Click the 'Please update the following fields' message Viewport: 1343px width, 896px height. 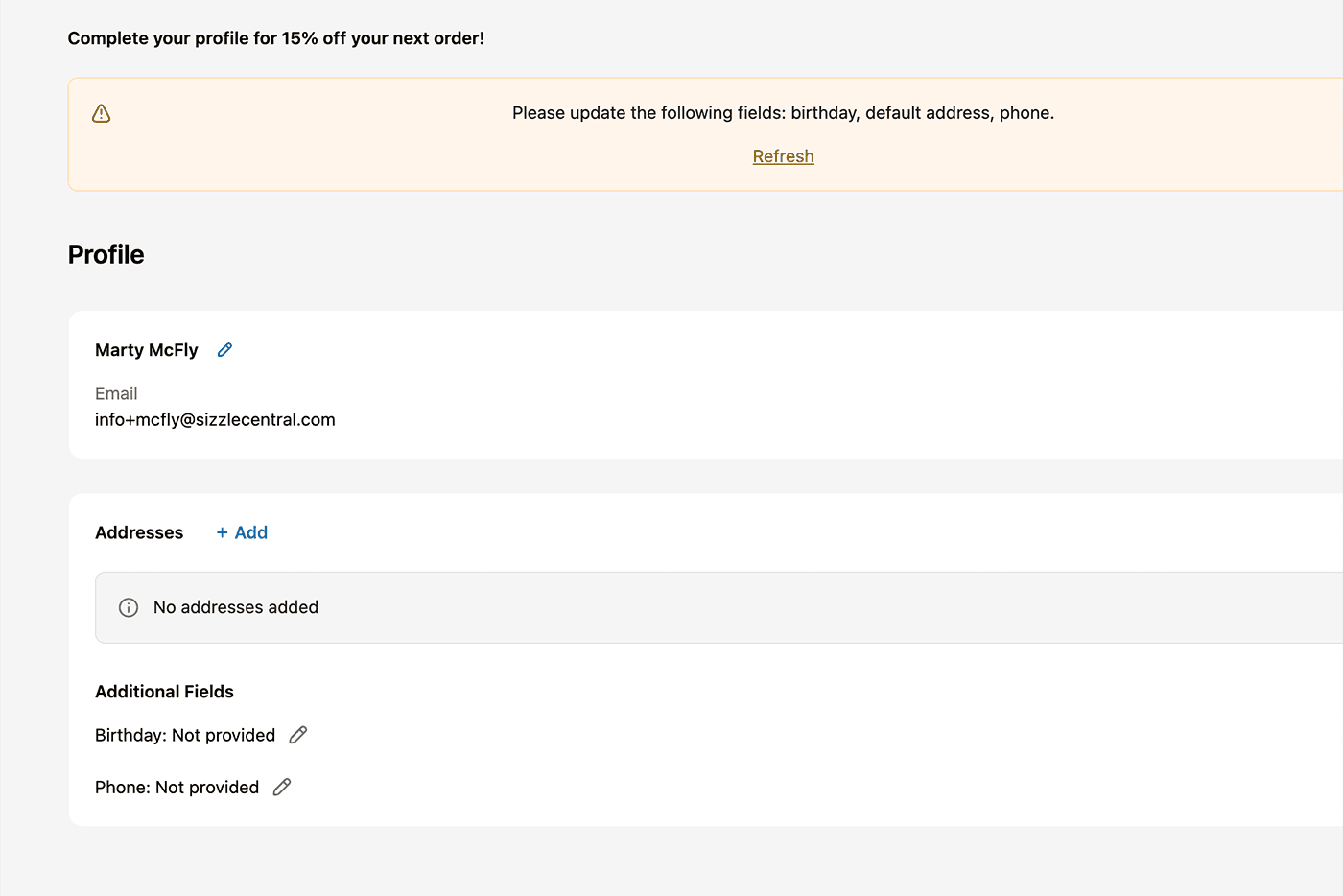[x=783, y=113]
